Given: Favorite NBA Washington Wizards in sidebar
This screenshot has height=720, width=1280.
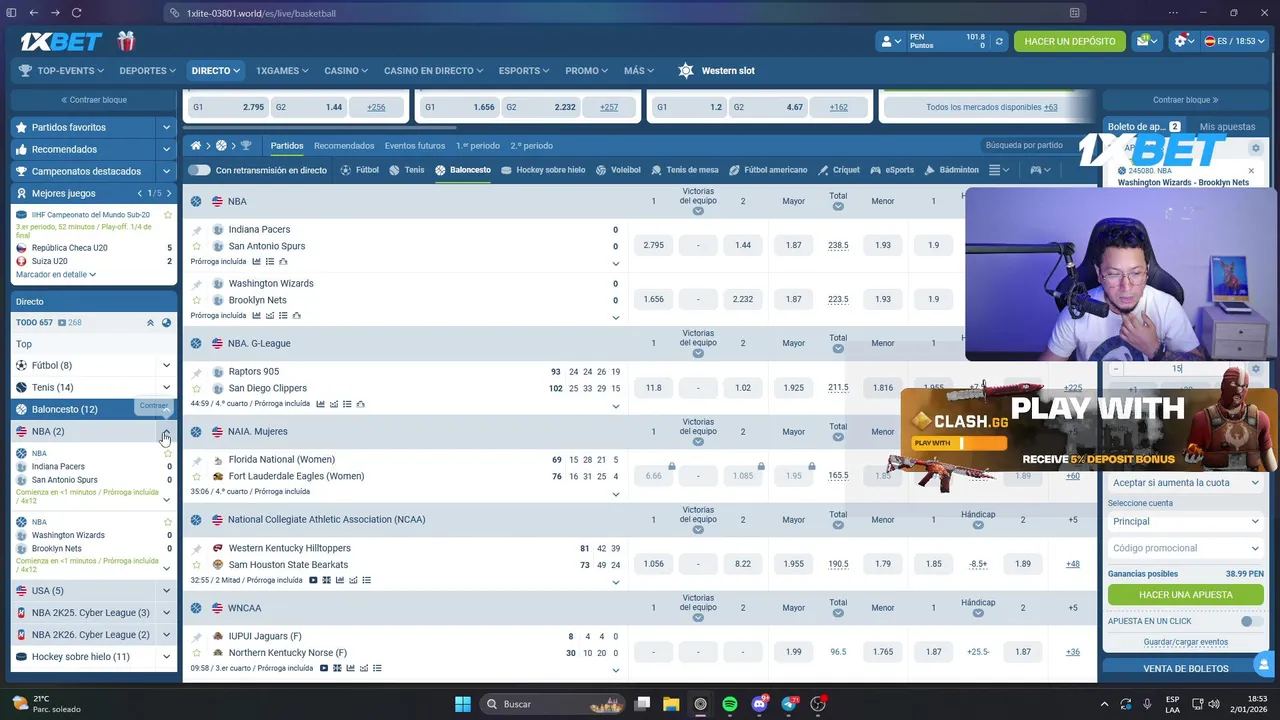Looking at the screenshot, I should tap(168, 522).
